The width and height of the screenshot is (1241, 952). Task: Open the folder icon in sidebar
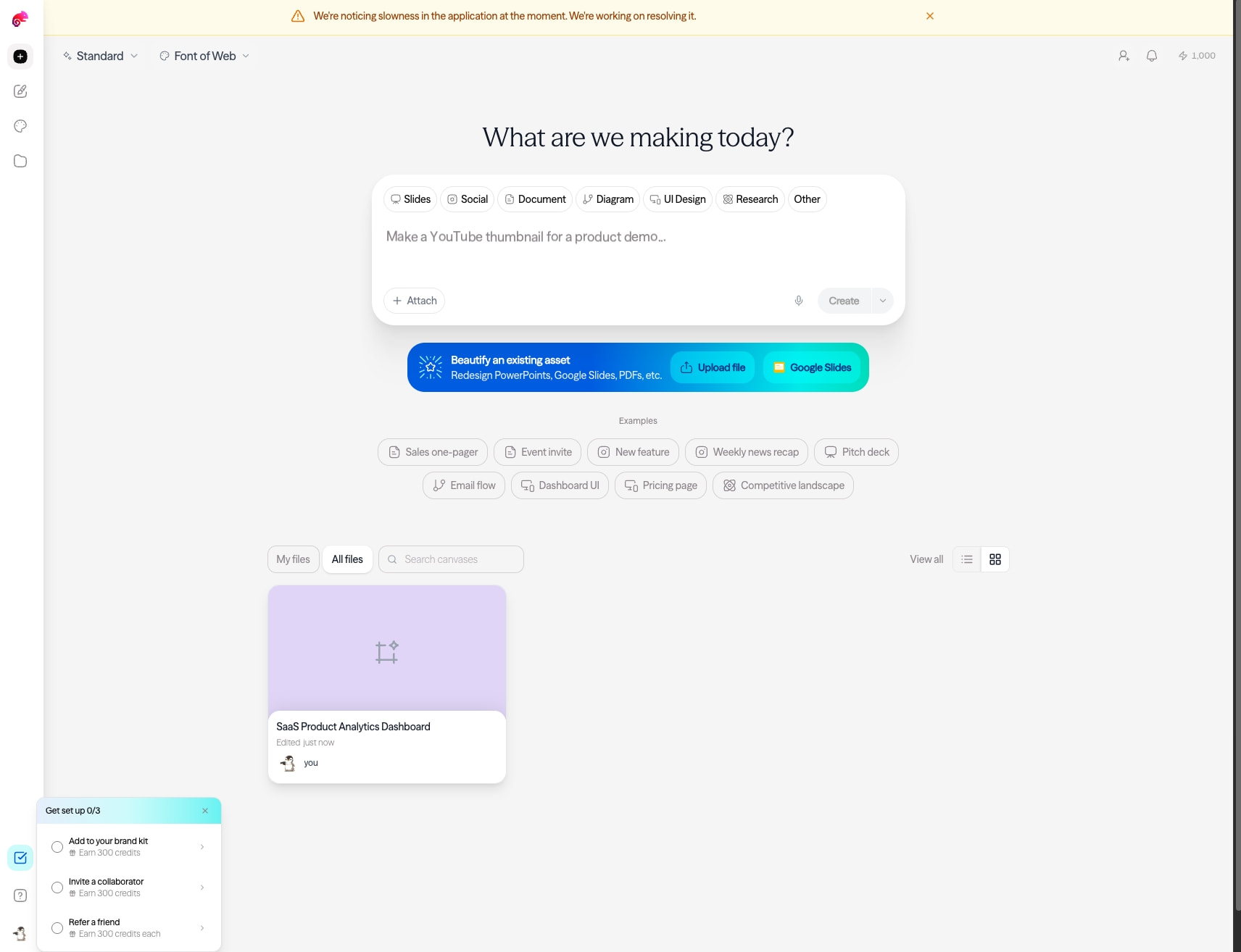coord(20,161)
